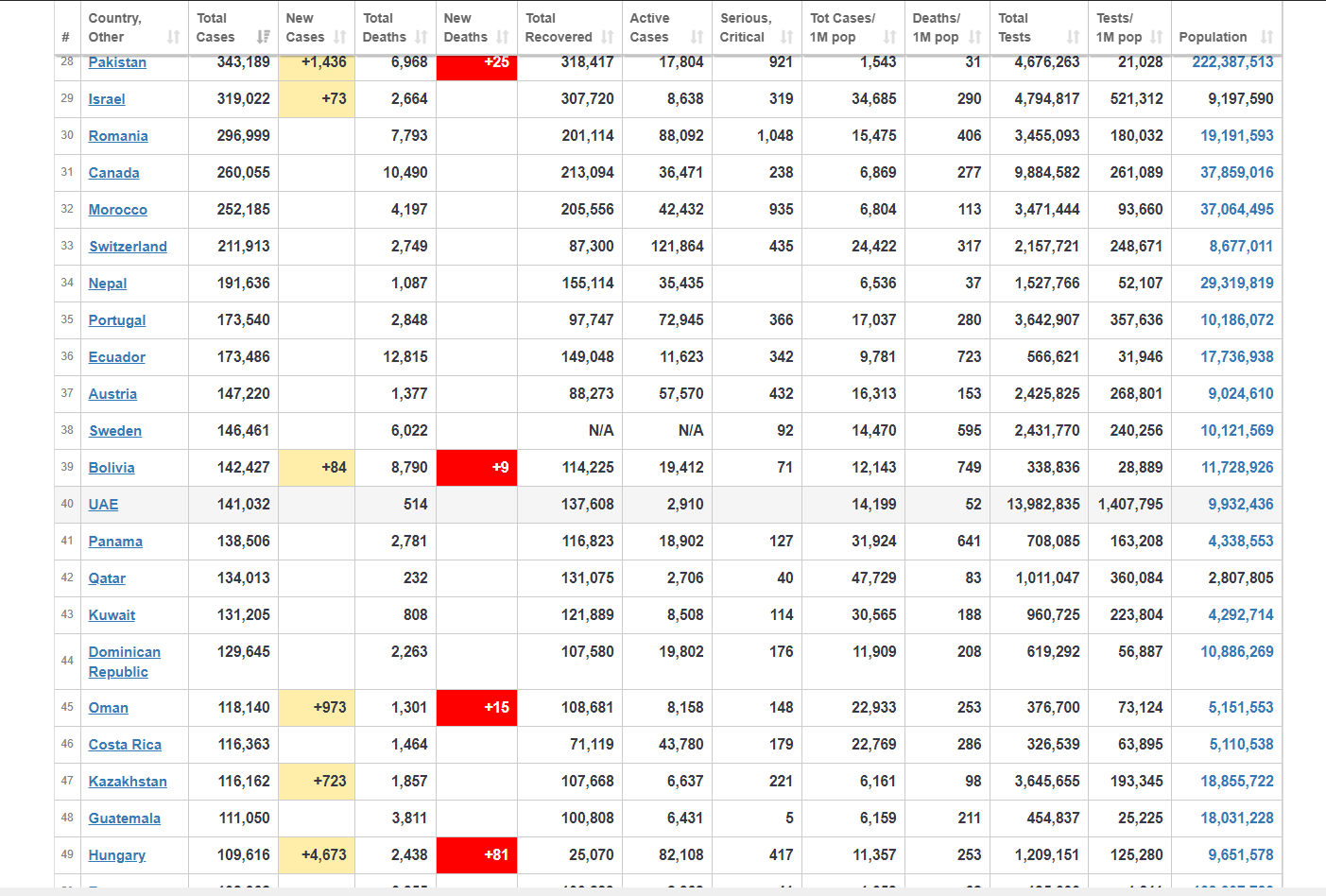Select Qatar's Tot Cases/1M value 47,729

874,578
